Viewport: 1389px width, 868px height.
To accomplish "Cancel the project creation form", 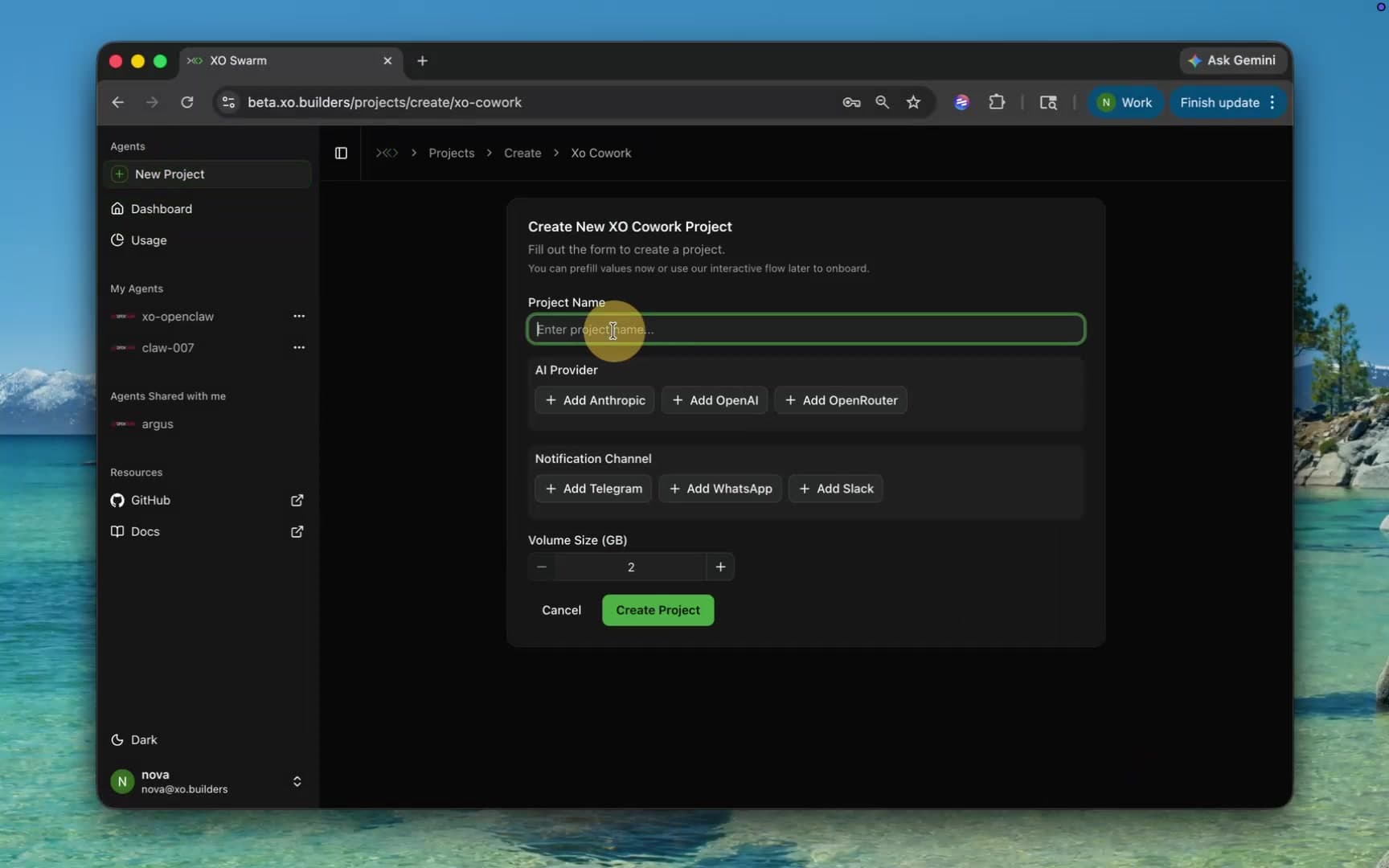I will (562, 611).
